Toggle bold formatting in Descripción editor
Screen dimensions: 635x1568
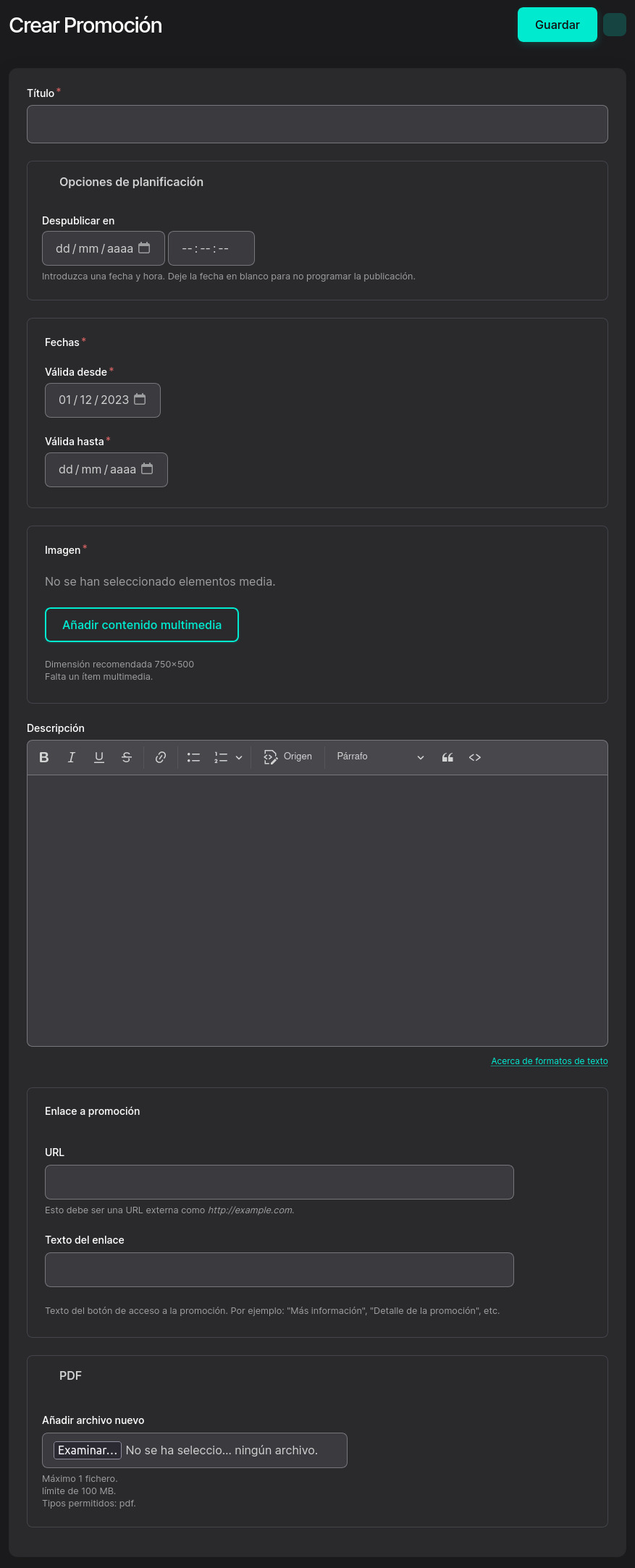pyautogui.click(x=44, y=757)
